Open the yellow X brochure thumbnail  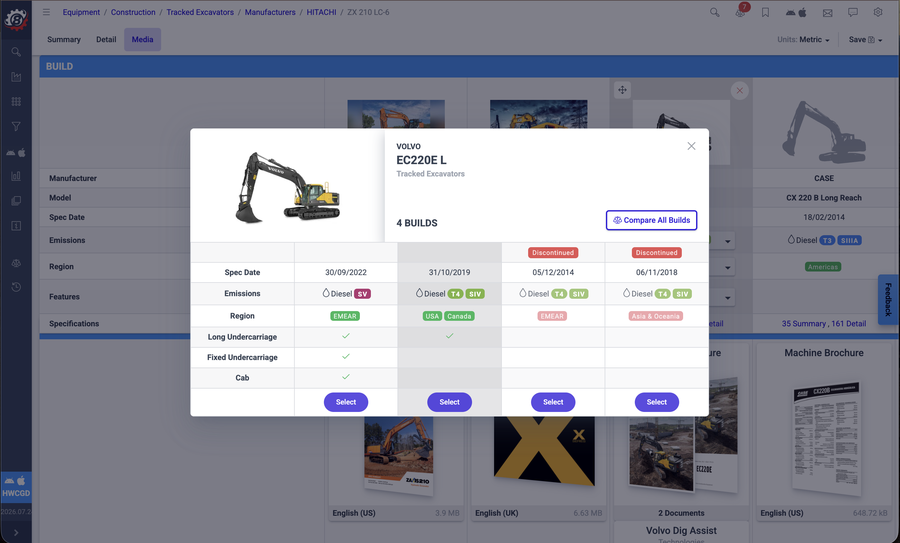click(x=544, y=451)
